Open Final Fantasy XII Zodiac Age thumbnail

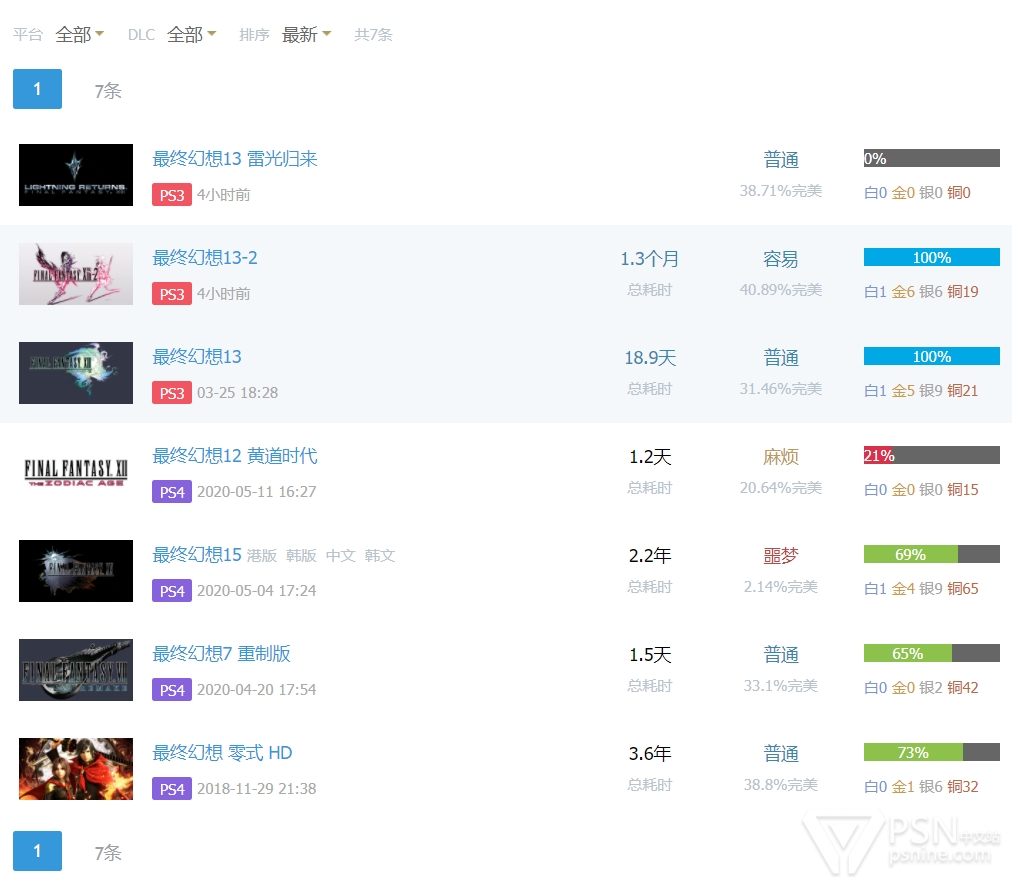point(76,472)
